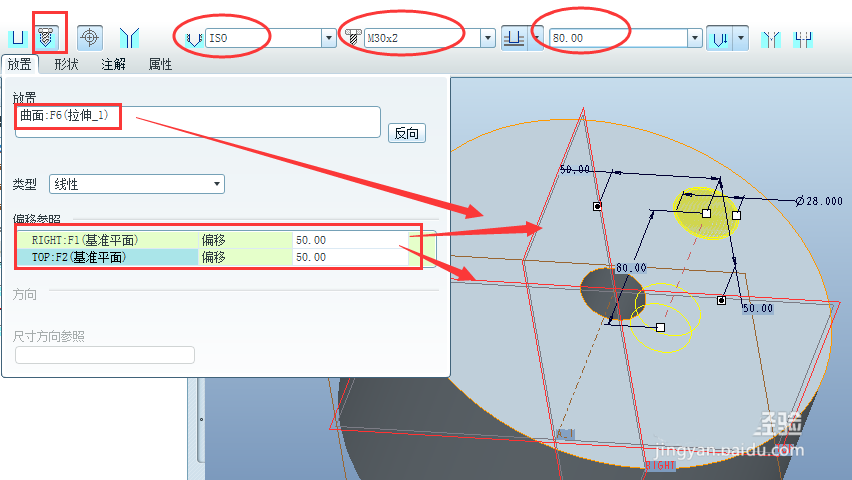Open the 注解 tab
Screen dimensions: 852x480
pyautogui.click(x=114, y=64)
